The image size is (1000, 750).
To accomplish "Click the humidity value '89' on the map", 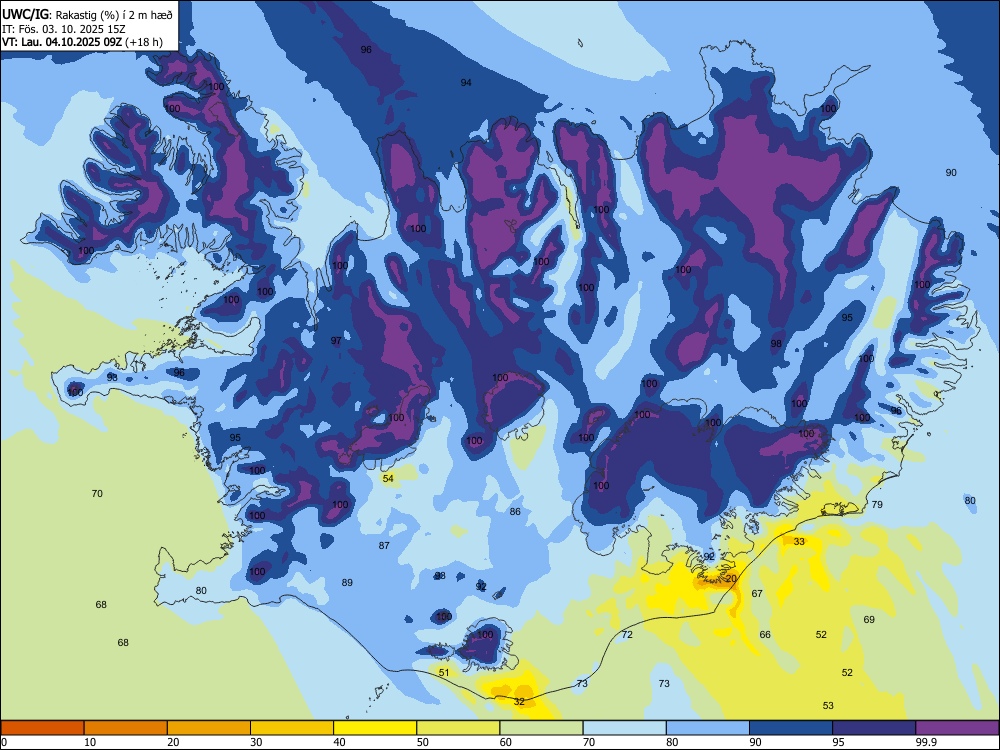I will coord(347,582).
